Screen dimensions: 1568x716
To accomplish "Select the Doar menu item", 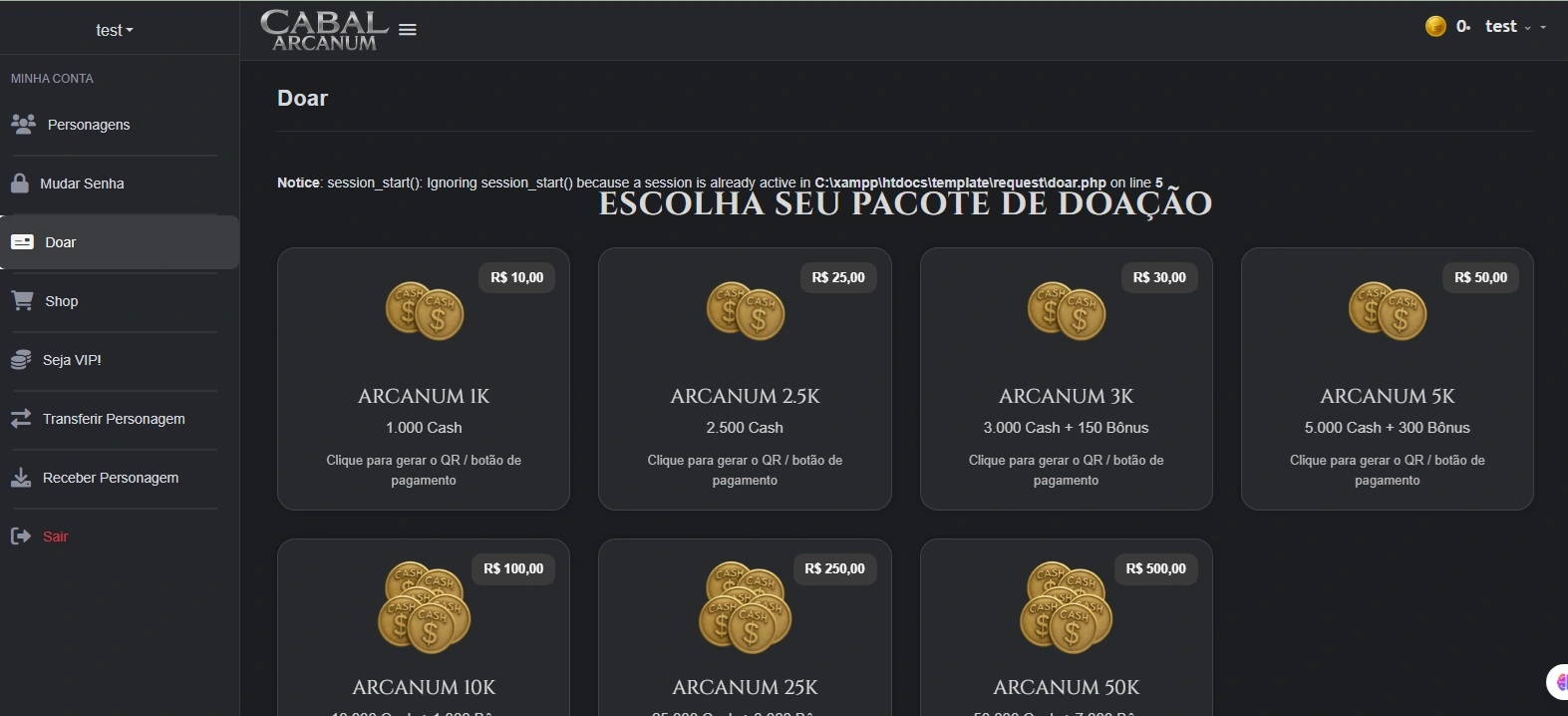I will (x=120, y=242).
